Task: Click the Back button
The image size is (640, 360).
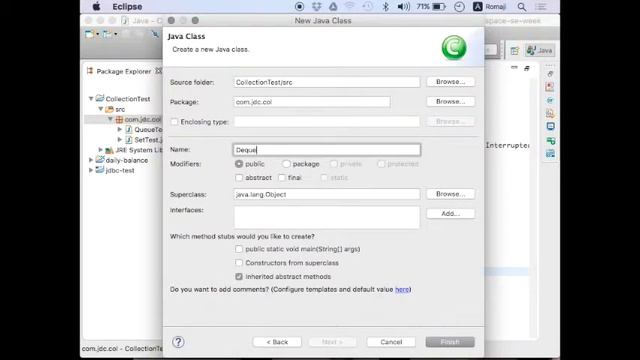Action: pyautogui.click(x=277, y=342)
